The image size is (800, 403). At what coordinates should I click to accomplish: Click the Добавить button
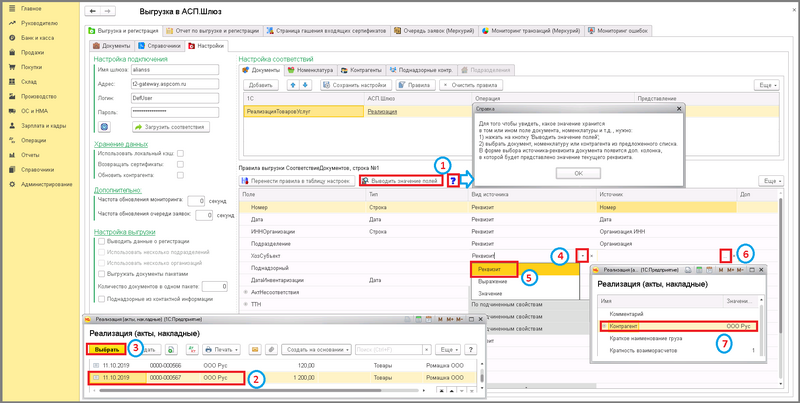tap(261, 85)
